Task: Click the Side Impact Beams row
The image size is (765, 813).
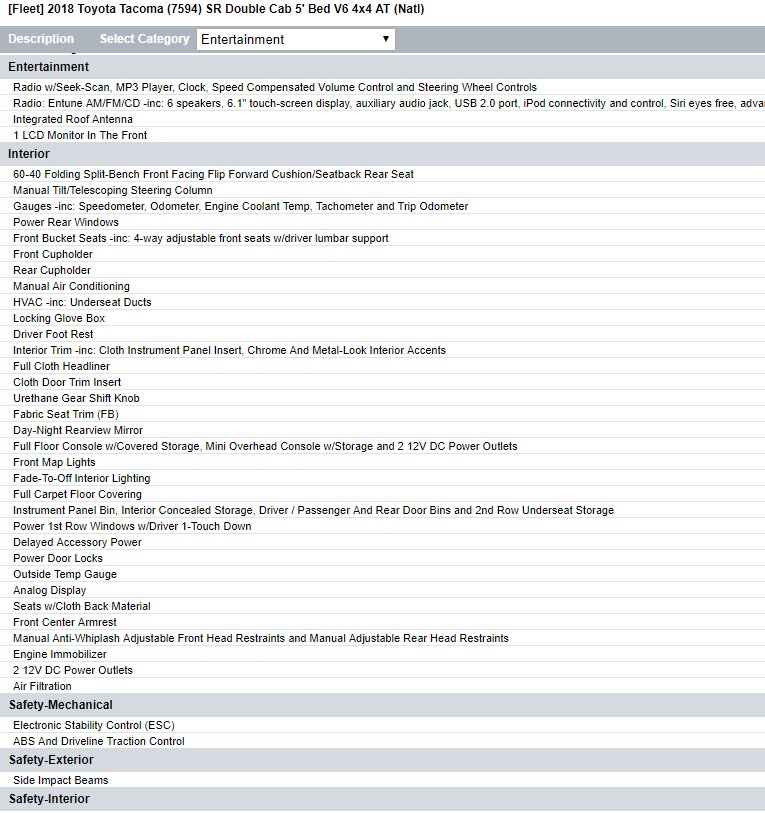Action: [x=382, y=781]
